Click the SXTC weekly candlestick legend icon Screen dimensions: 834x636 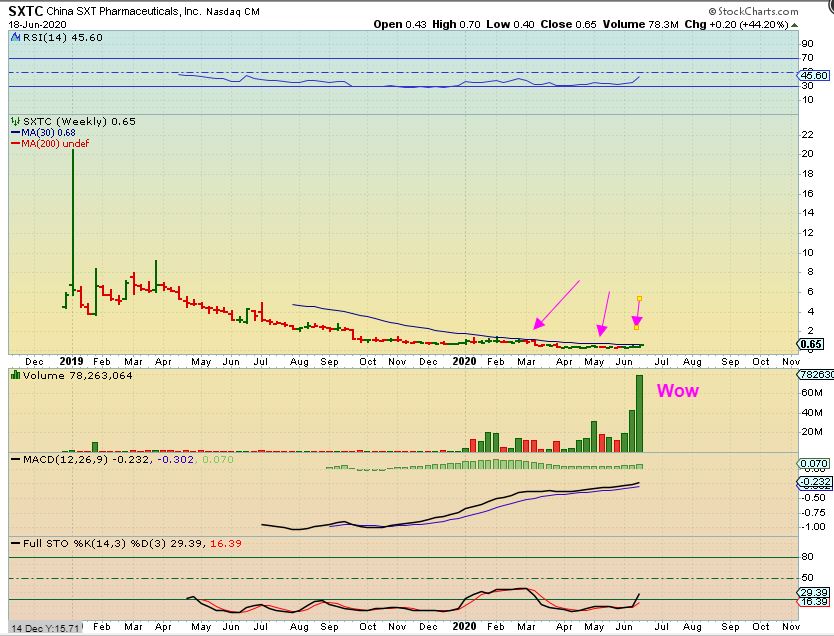14,121
